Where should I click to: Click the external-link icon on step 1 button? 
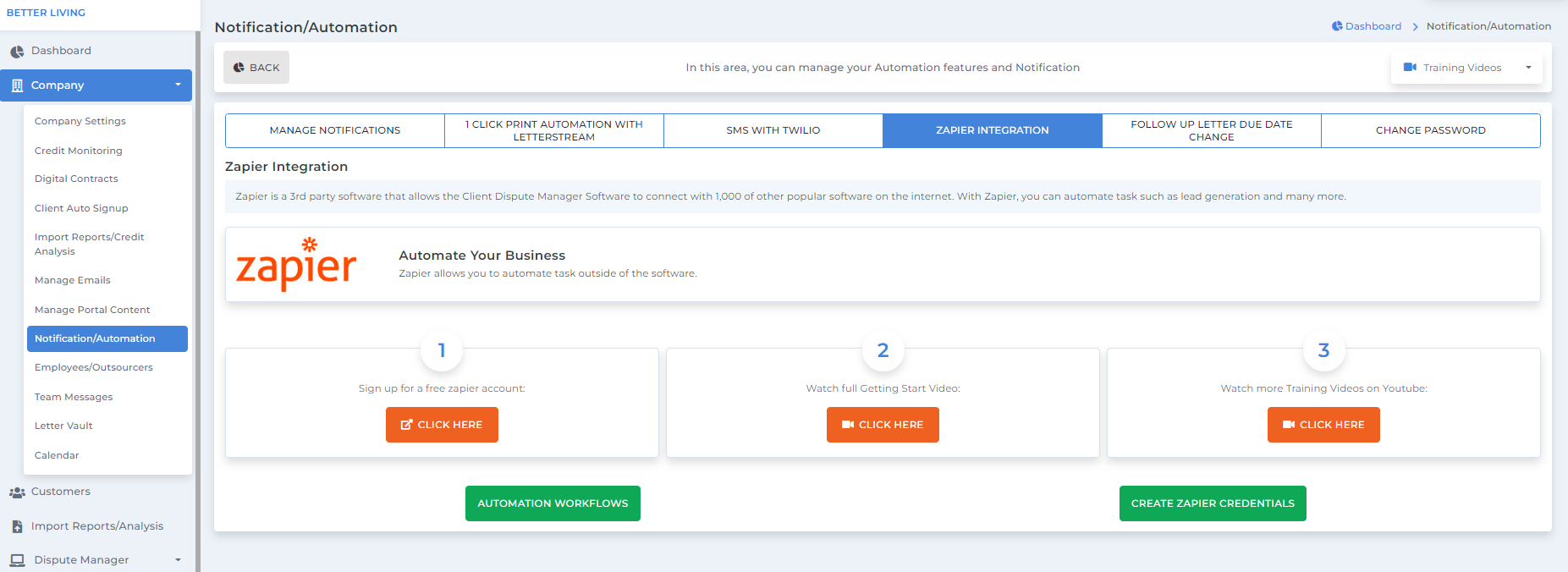pyautogui.click(x=406, y=425)
